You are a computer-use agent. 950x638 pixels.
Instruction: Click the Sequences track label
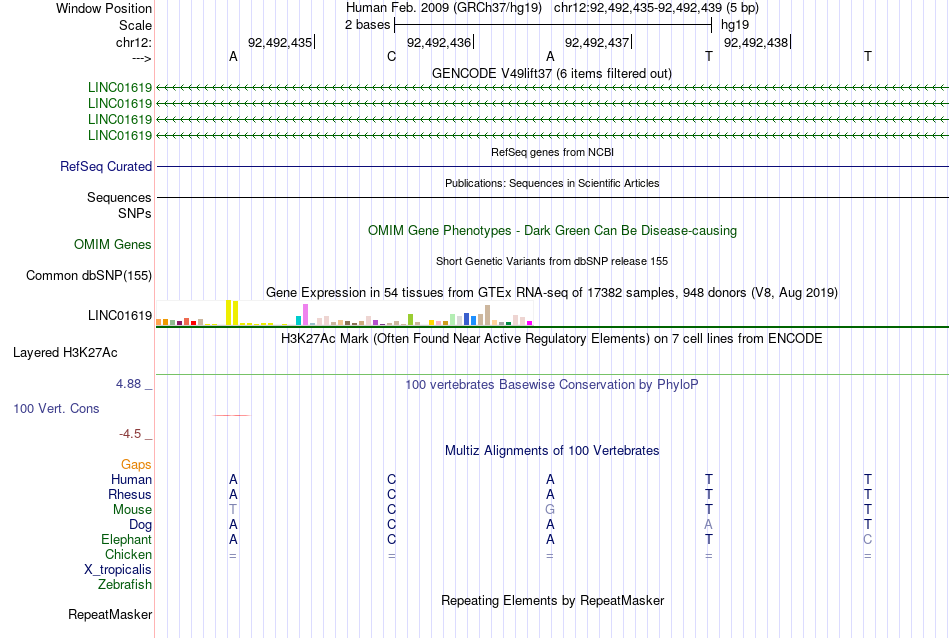coord(119,198)
